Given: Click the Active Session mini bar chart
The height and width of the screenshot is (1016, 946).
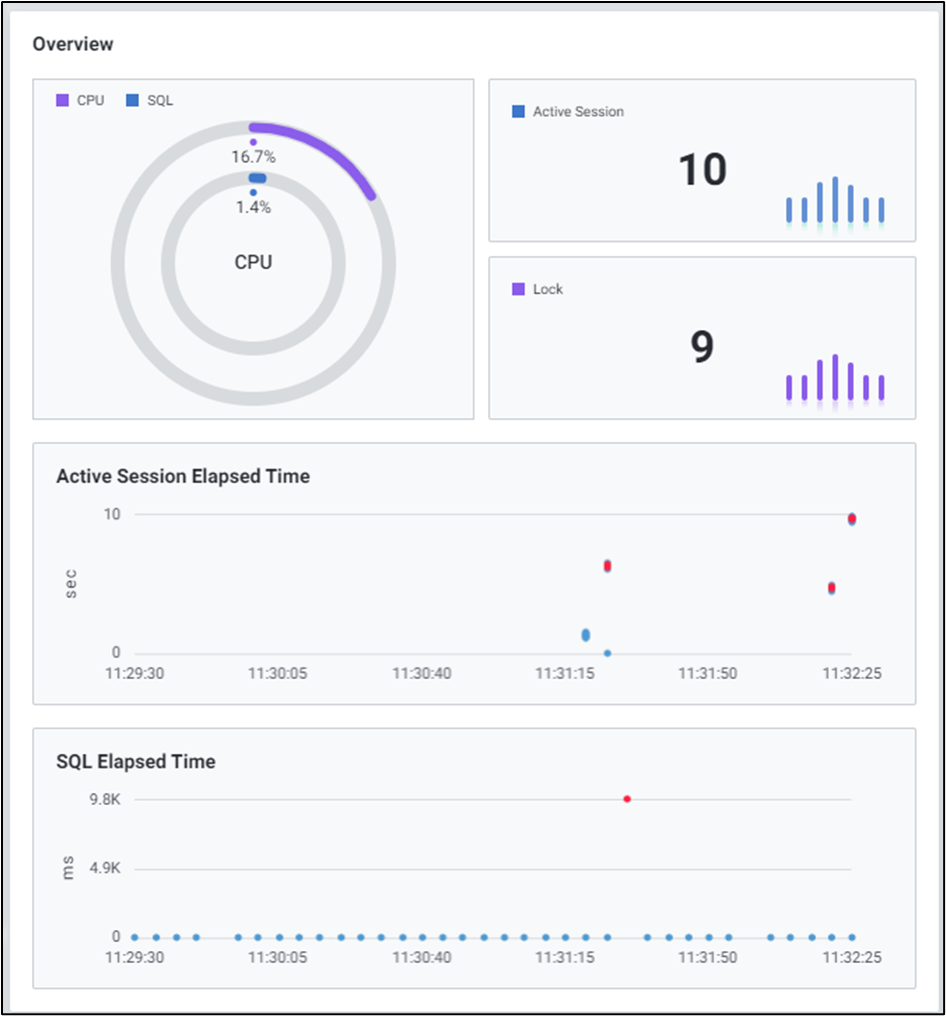Looking at the screenshot, I should tap(834, 201).
